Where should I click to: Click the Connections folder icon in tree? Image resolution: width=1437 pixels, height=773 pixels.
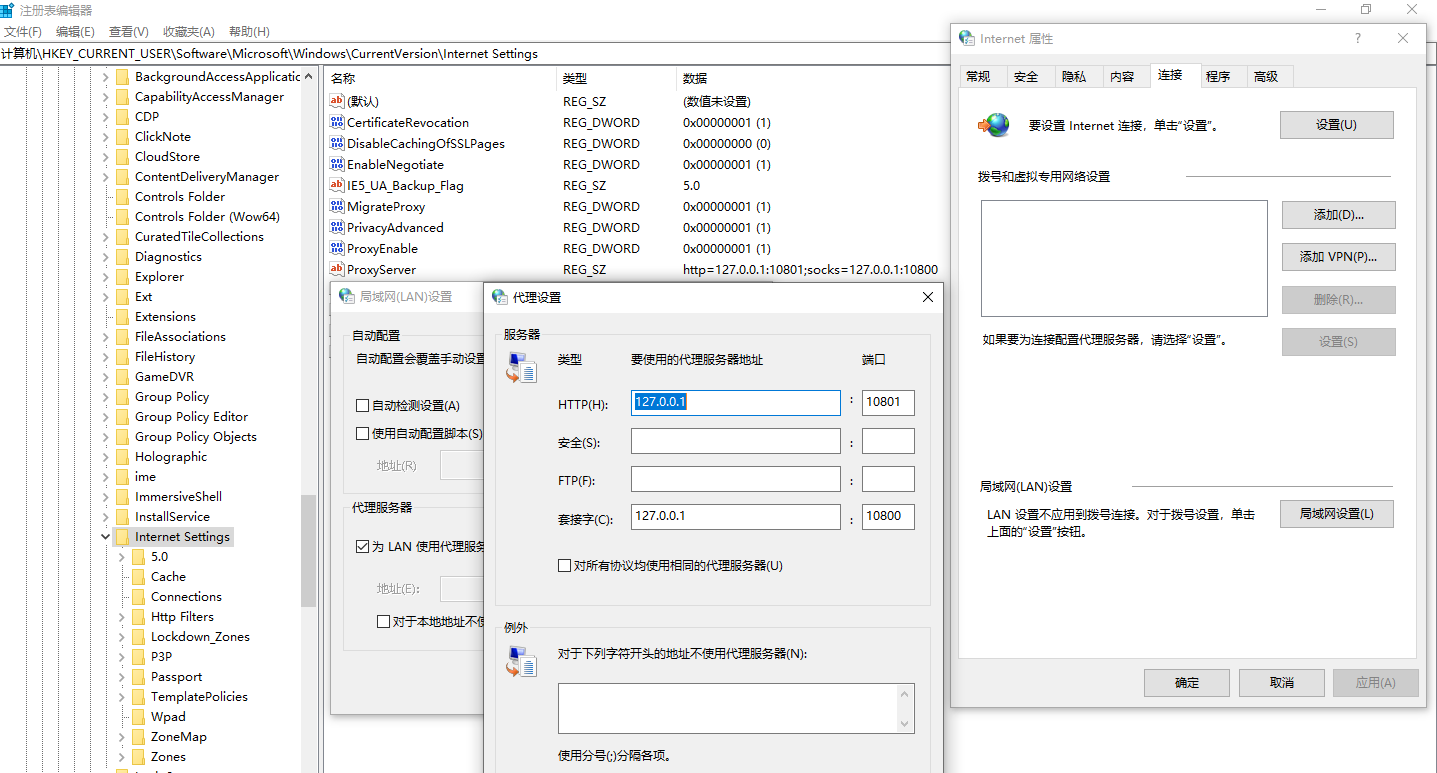139,597
